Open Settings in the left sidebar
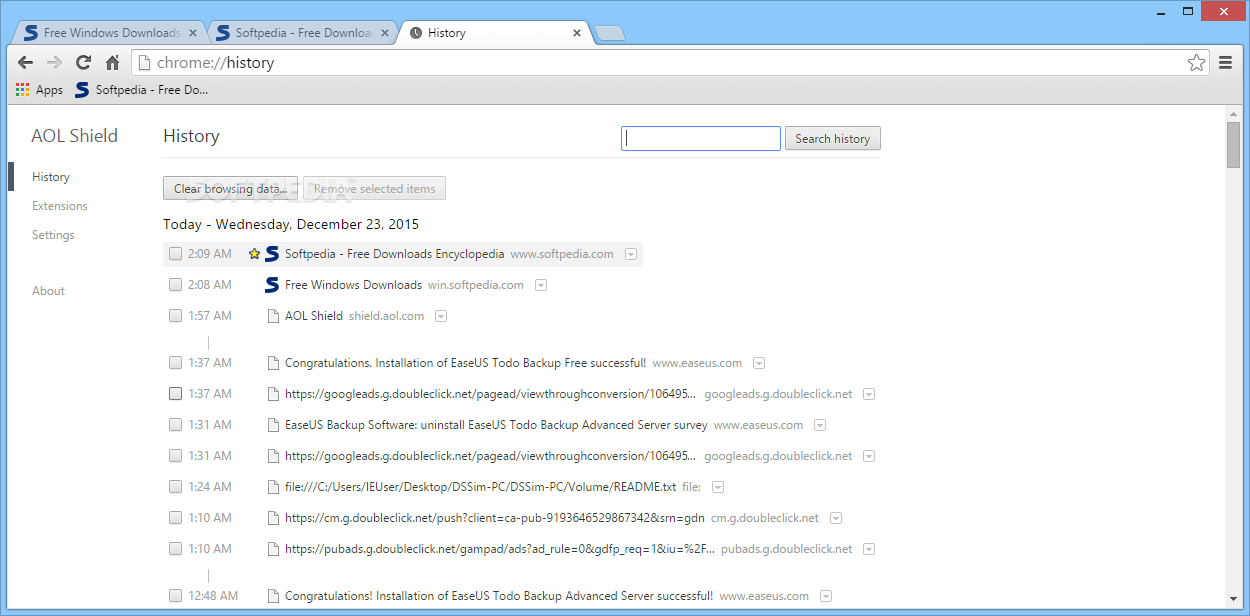The width and height of the screenshot is (1250, 616). tap(53, 235)
